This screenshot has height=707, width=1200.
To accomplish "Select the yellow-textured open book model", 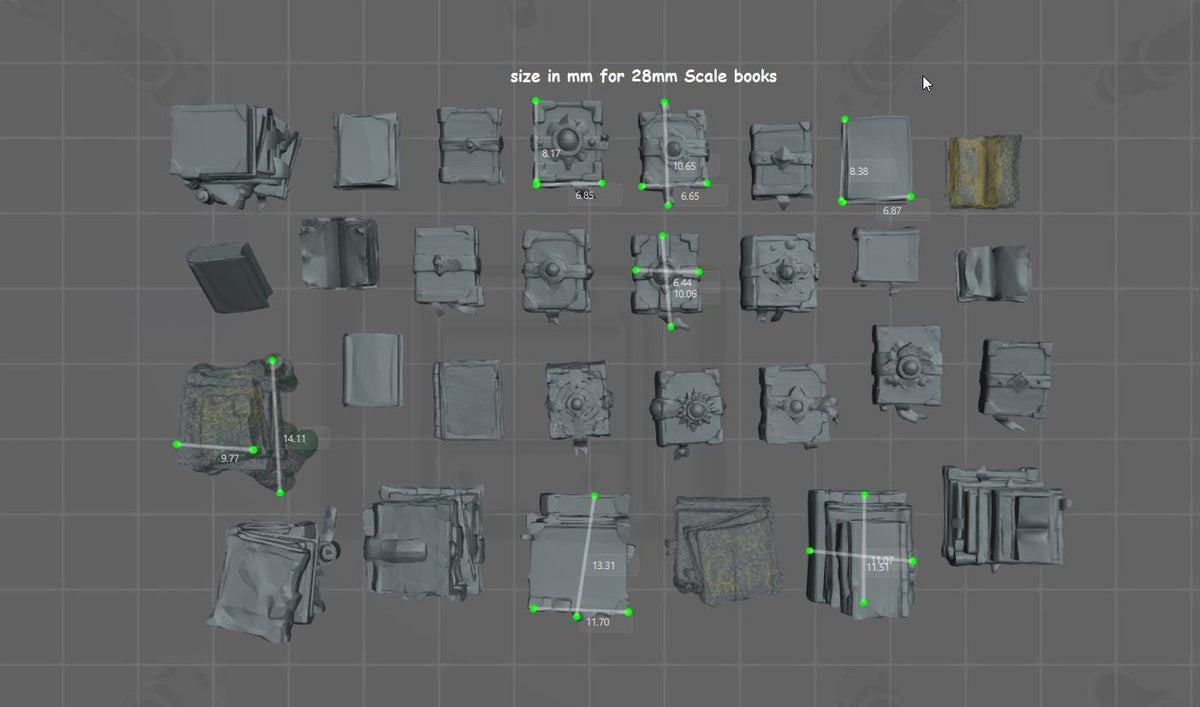I will [984, 172].
